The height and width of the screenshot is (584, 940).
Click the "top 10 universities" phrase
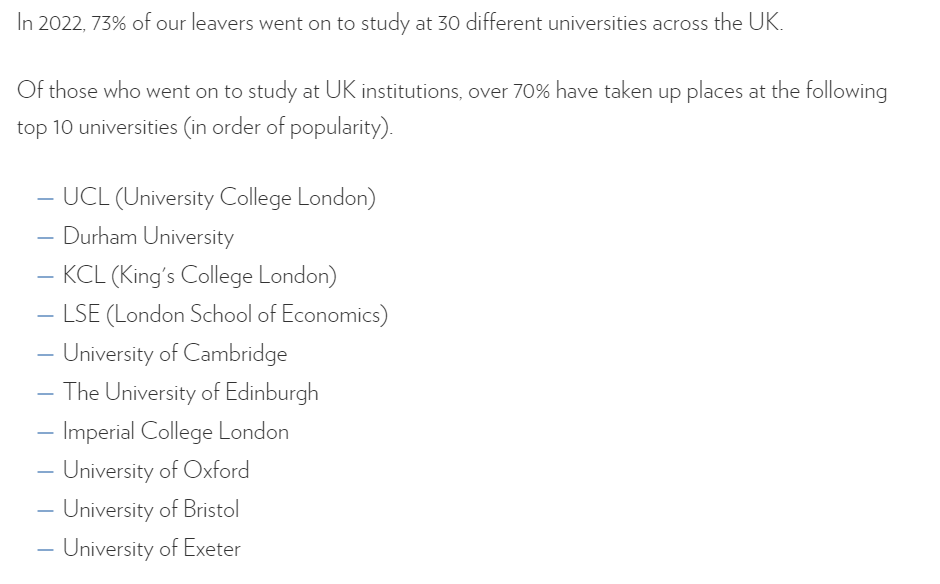pyautogui.click(x=97, y=129)
